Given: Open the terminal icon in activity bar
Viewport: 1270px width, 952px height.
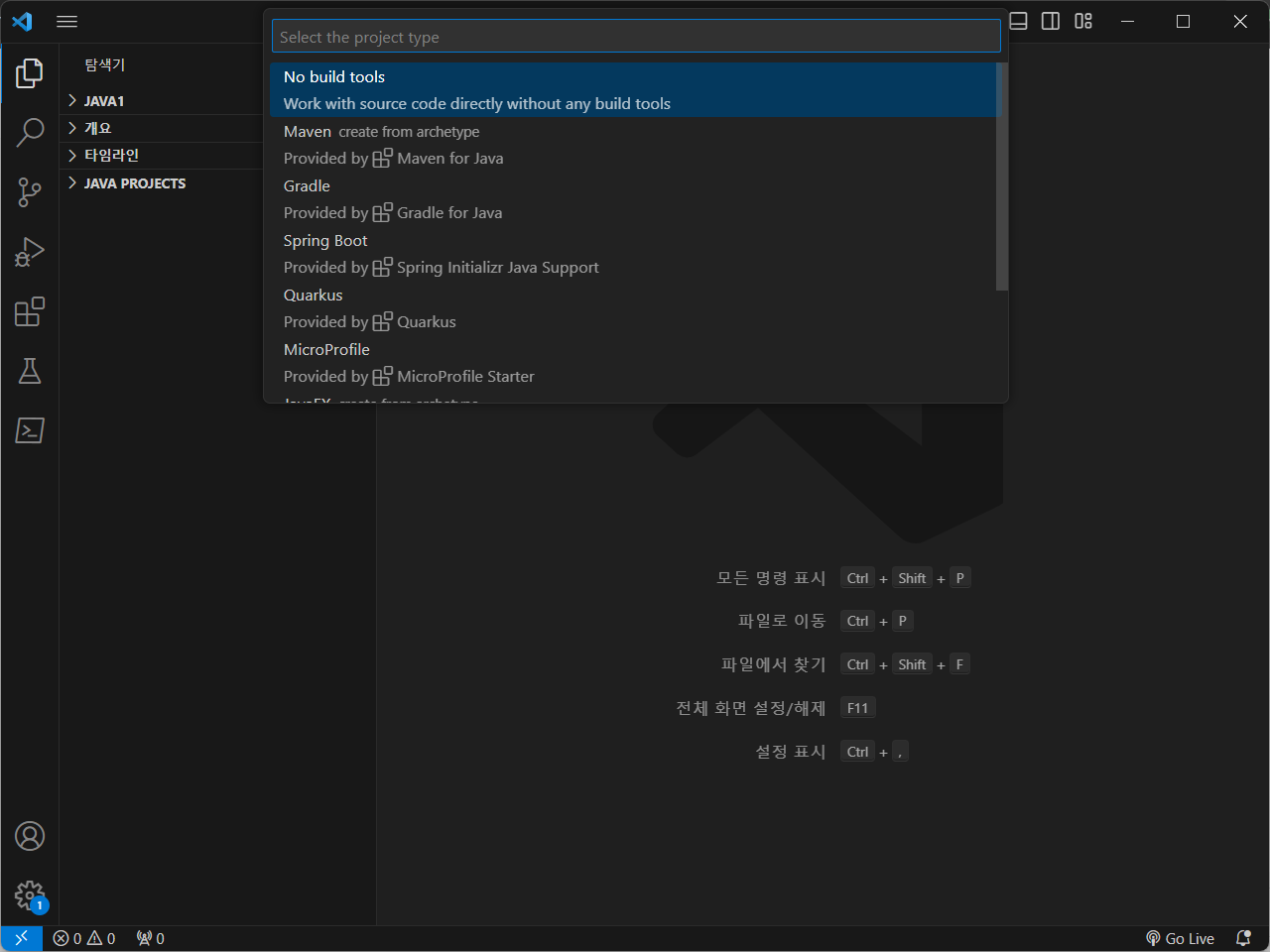Looking at the screenshot, I should [30, 430].
